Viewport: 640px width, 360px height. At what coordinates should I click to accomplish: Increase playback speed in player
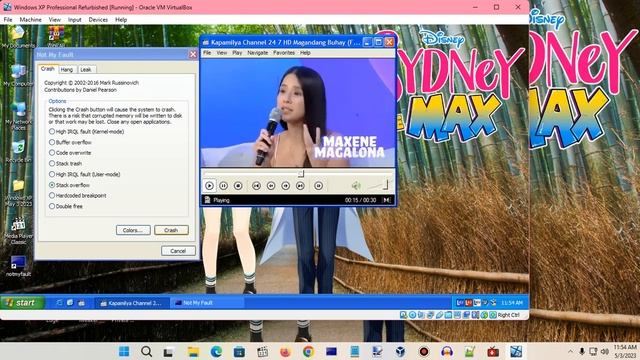[286, 186]
